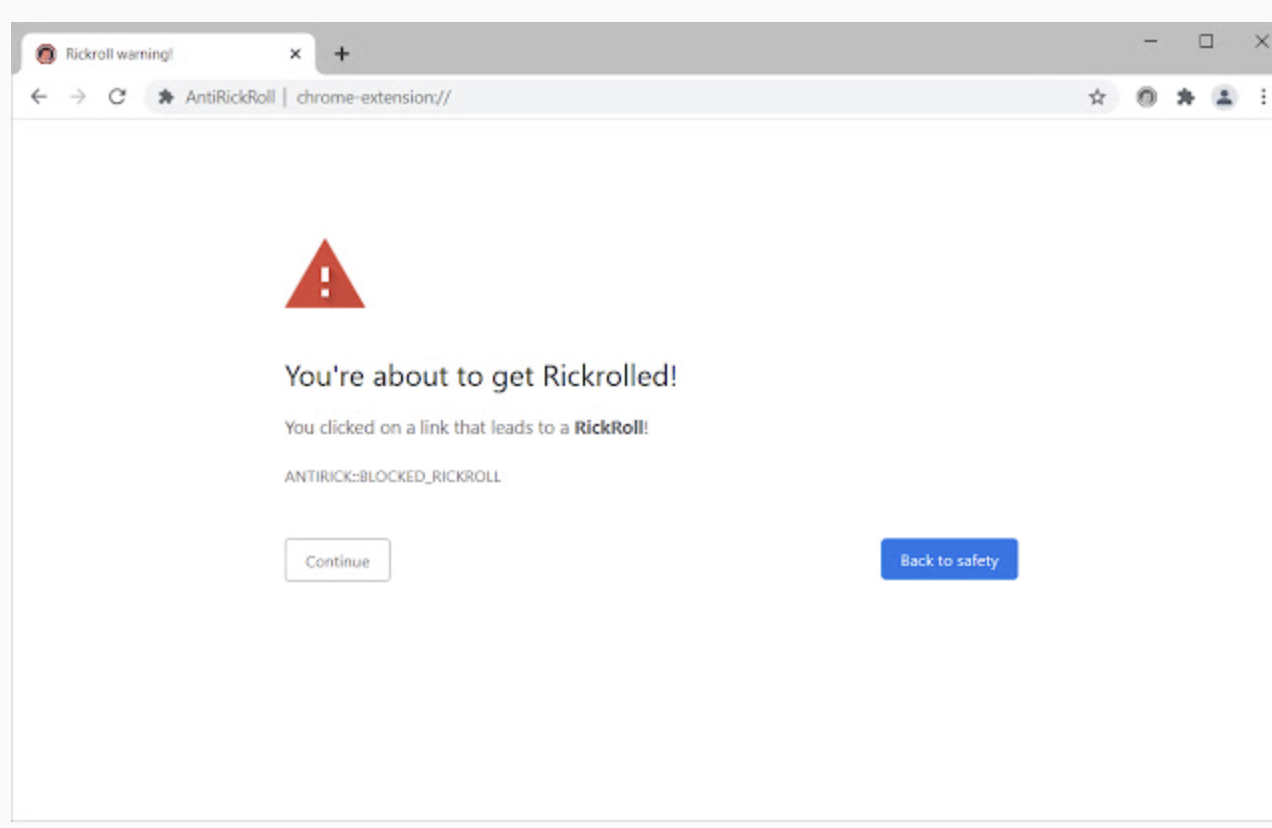Click the red warning triangle icon
Screen dimensions: 1272x828
coord(325,275)
